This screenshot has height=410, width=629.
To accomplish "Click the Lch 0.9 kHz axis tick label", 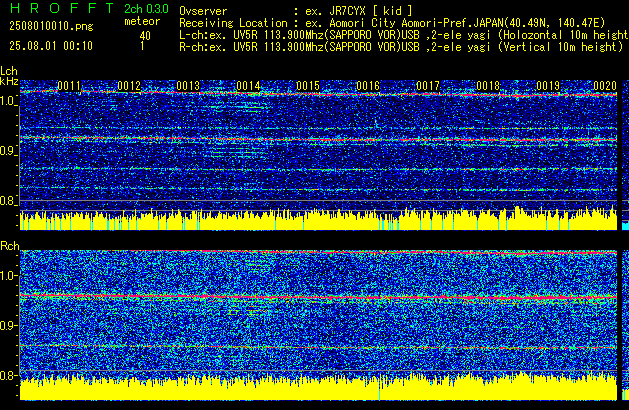I will click(8, 151).
